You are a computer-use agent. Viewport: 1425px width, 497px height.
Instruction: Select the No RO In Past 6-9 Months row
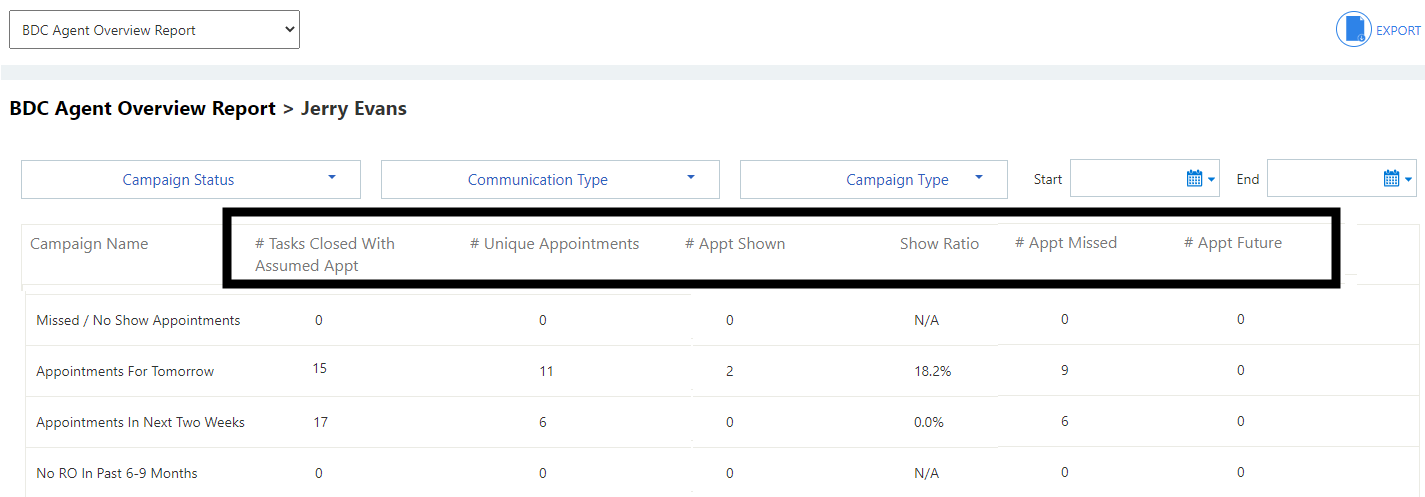pyautogui.click(x=117, y=473)
